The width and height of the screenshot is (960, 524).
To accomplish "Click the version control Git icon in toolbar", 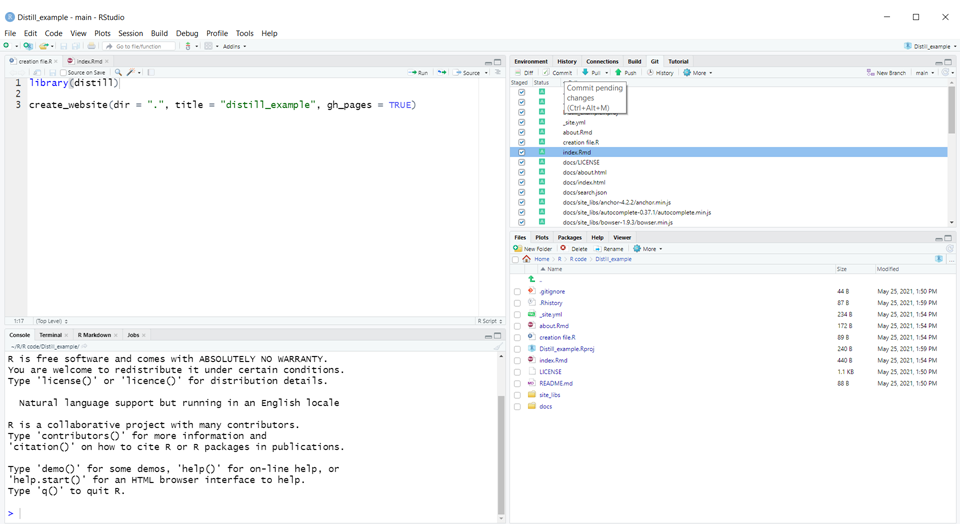I will (188, 46).
